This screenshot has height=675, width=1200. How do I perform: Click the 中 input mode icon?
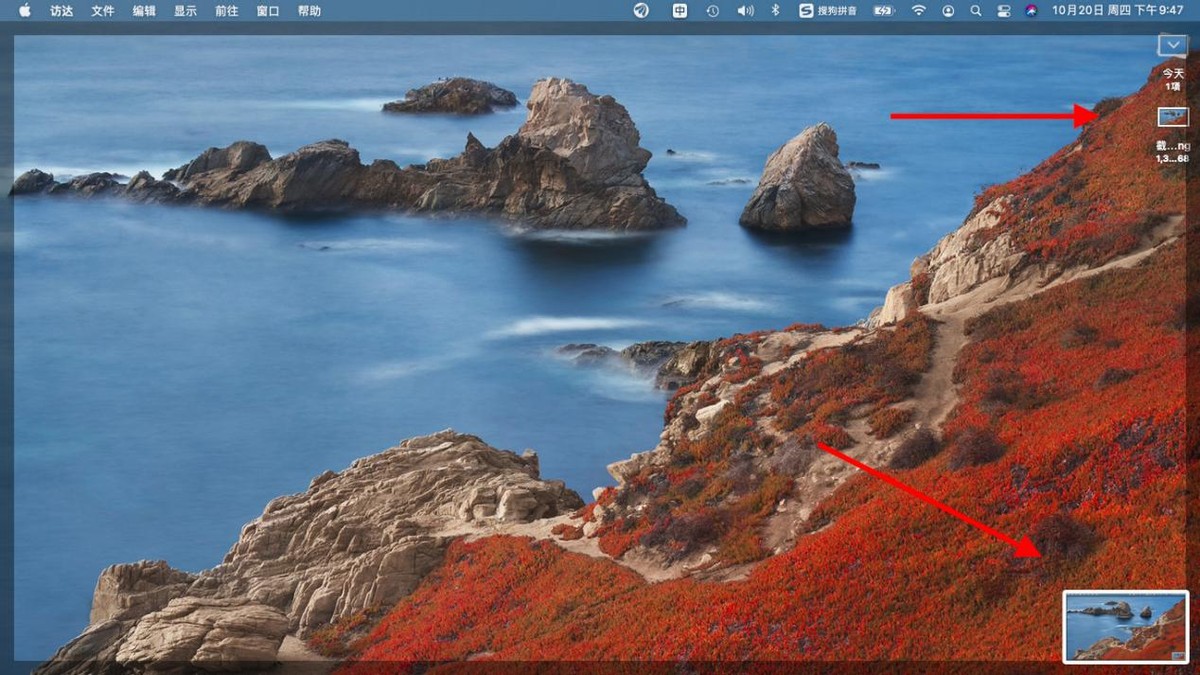pos(680,10)
